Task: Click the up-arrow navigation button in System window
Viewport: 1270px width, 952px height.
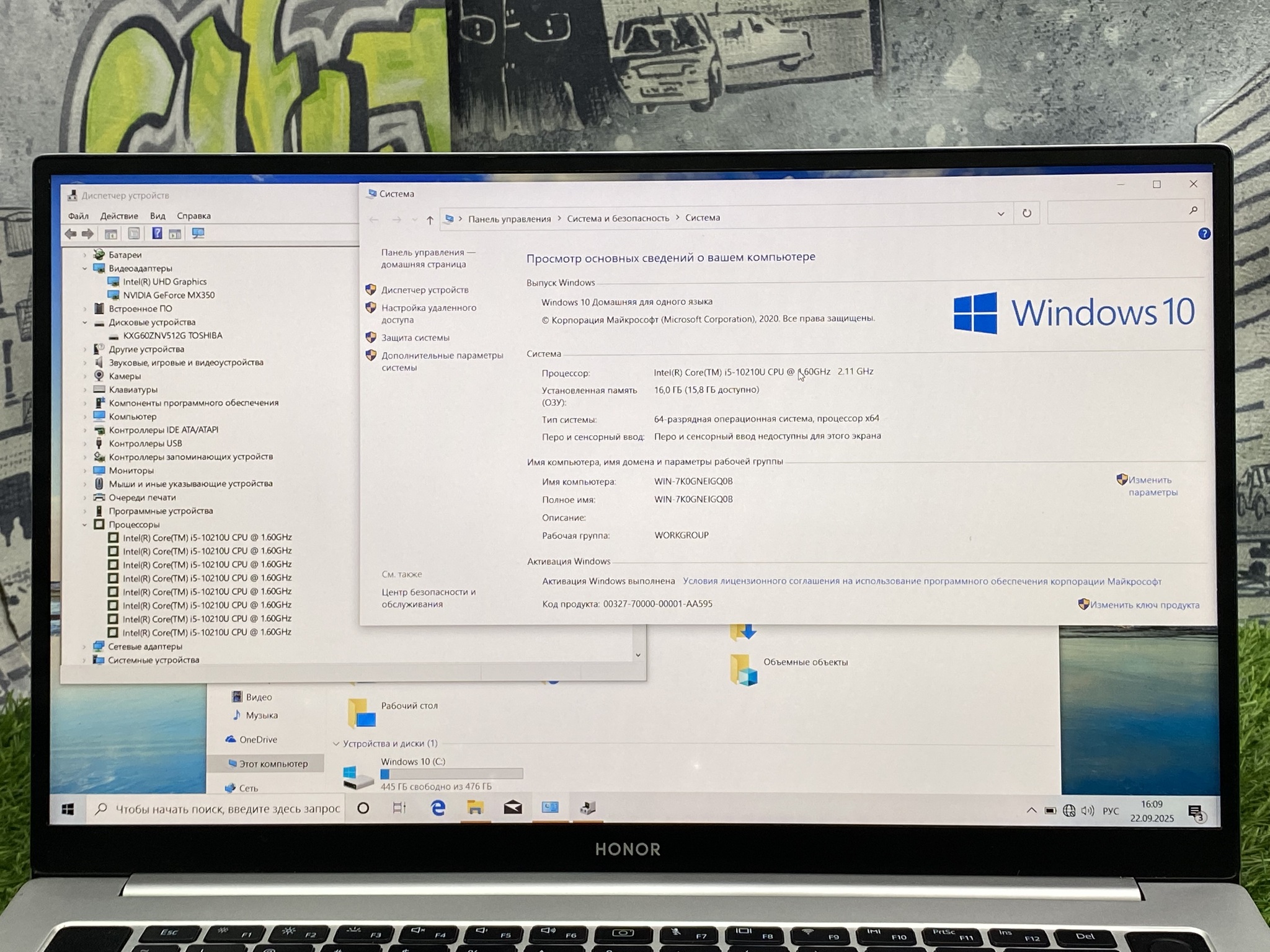Action: [x=430, y=220]
